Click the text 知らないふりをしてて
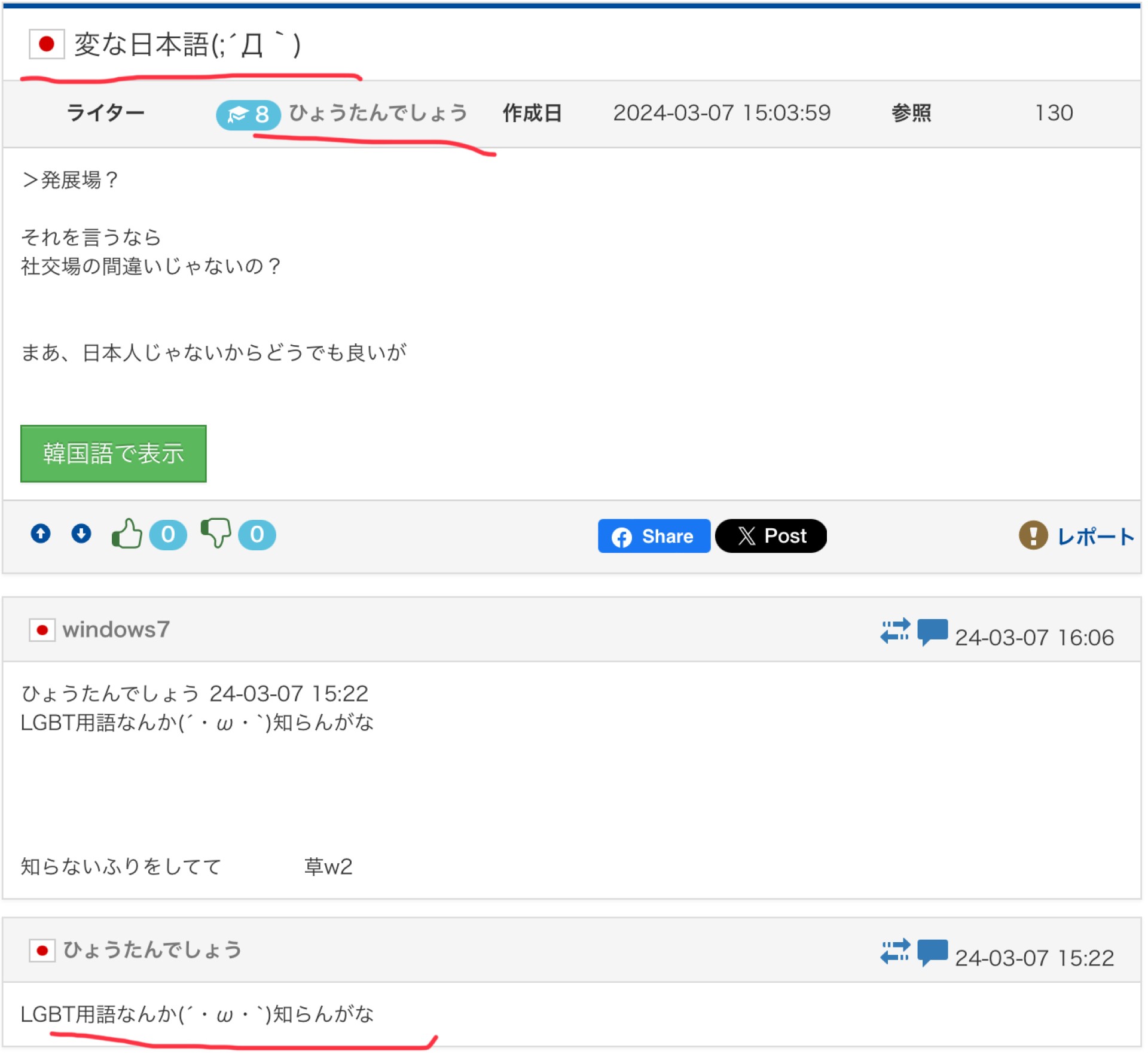Viewport: 1148px width, 1060px height. pyautogui.click(x=121, y=867)
